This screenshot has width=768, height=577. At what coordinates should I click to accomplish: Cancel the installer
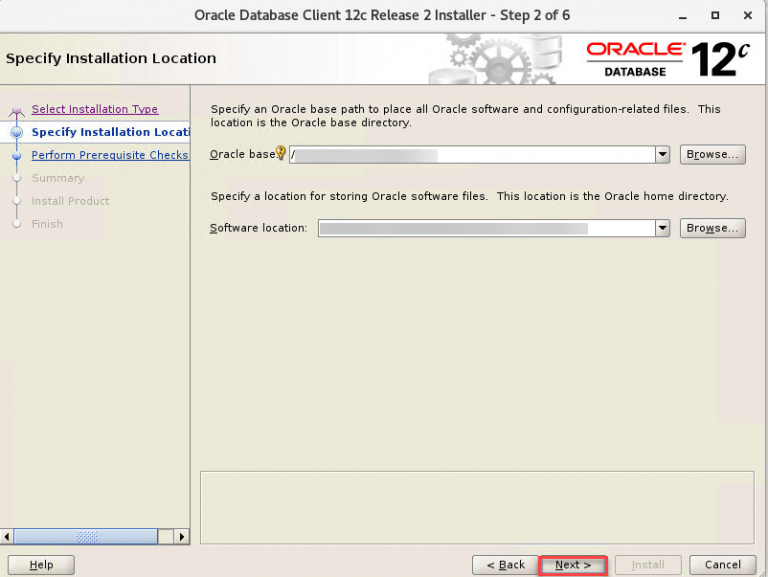point(722,565)
